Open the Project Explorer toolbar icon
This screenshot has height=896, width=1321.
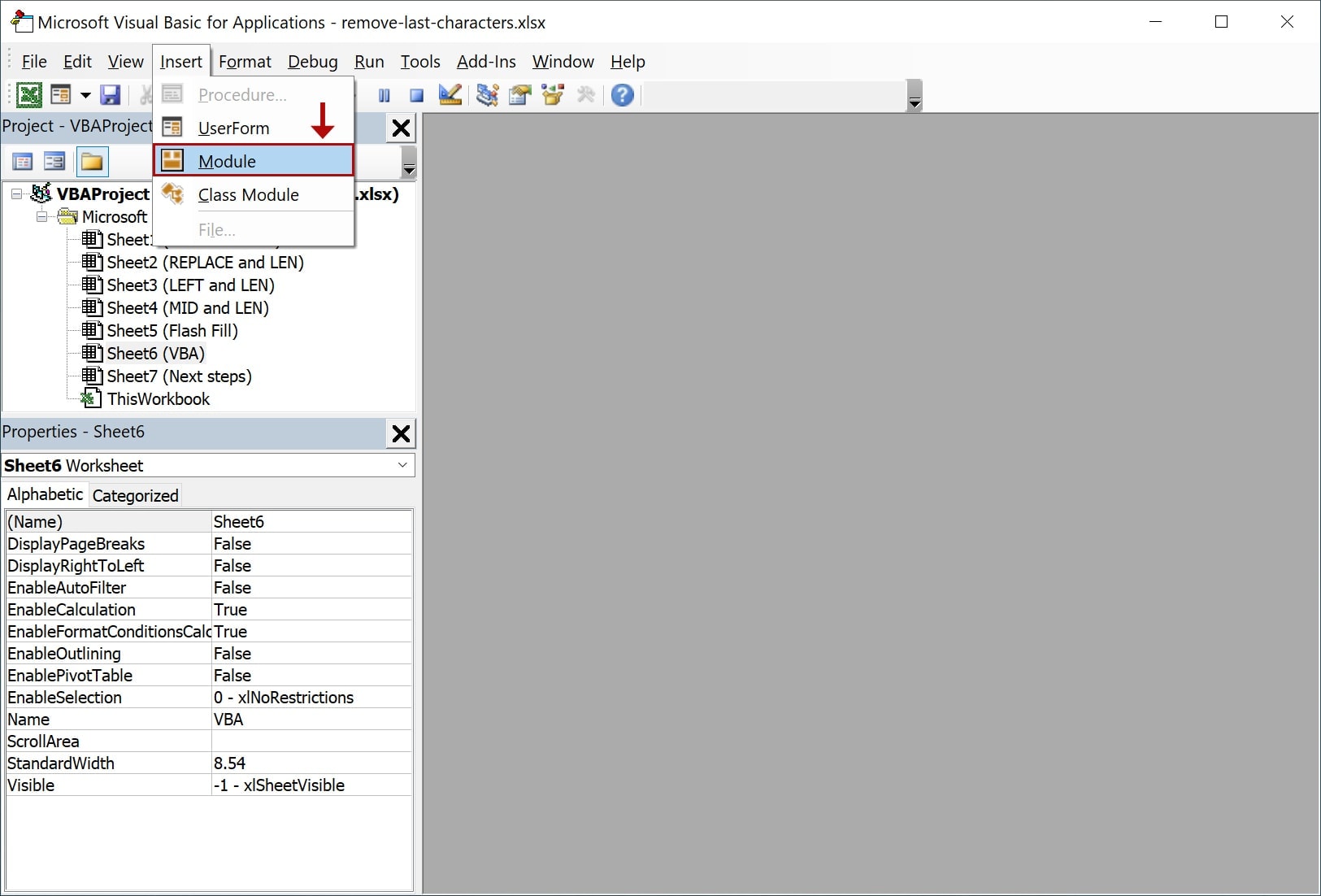click(x=486, y=95)
